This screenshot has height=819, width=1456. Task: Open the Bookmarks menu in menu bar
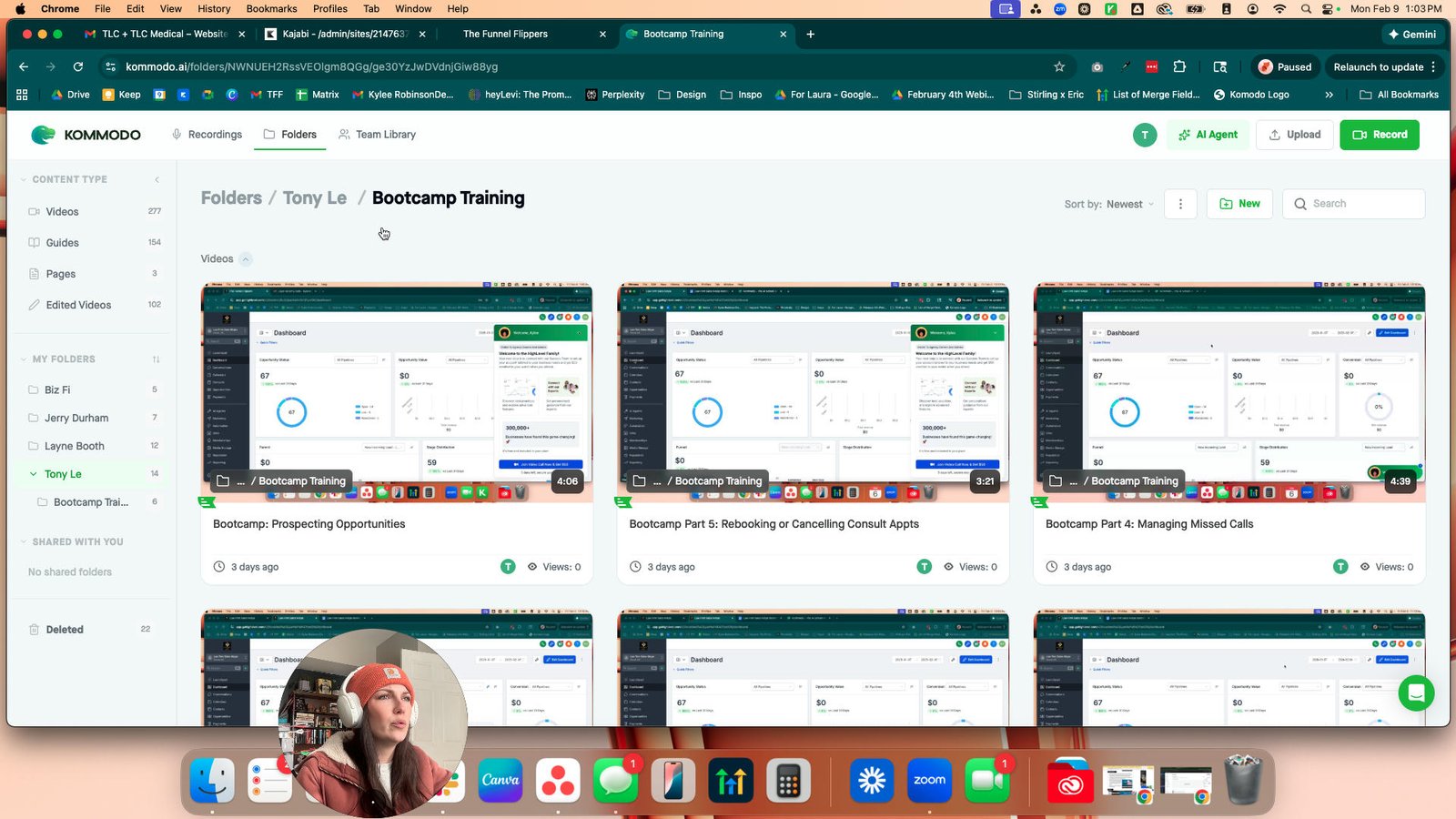pos(271,8)
